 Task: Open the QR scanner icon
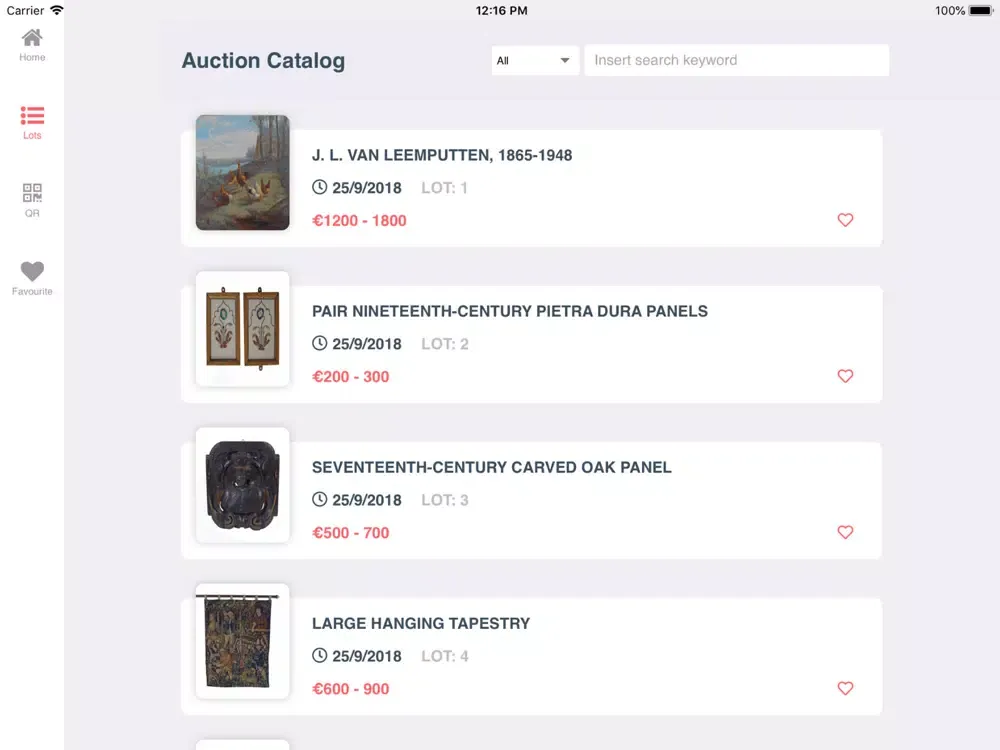32,193
